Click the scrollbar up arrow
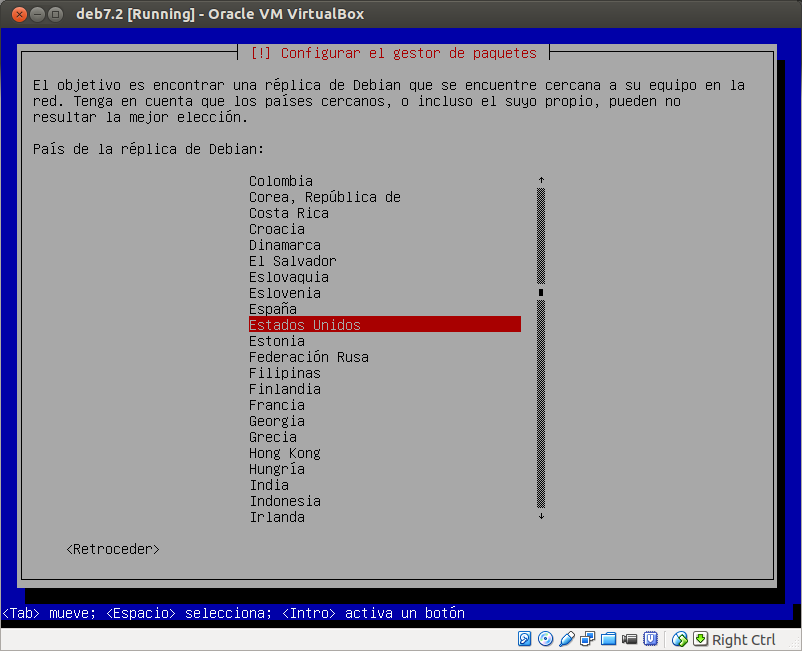 click(x=540, y=178)
